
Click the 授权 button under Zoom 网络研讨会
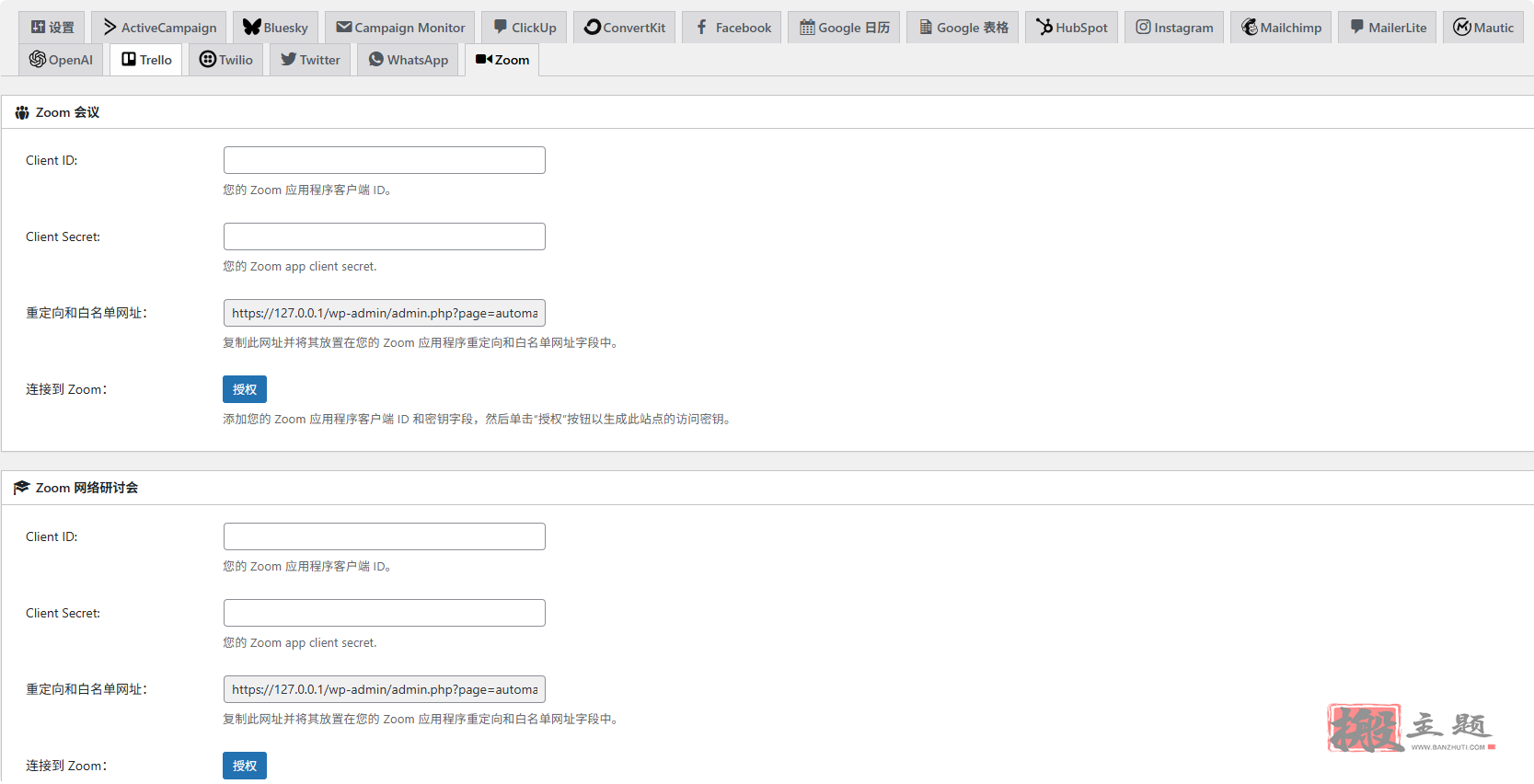click(245, 766)
